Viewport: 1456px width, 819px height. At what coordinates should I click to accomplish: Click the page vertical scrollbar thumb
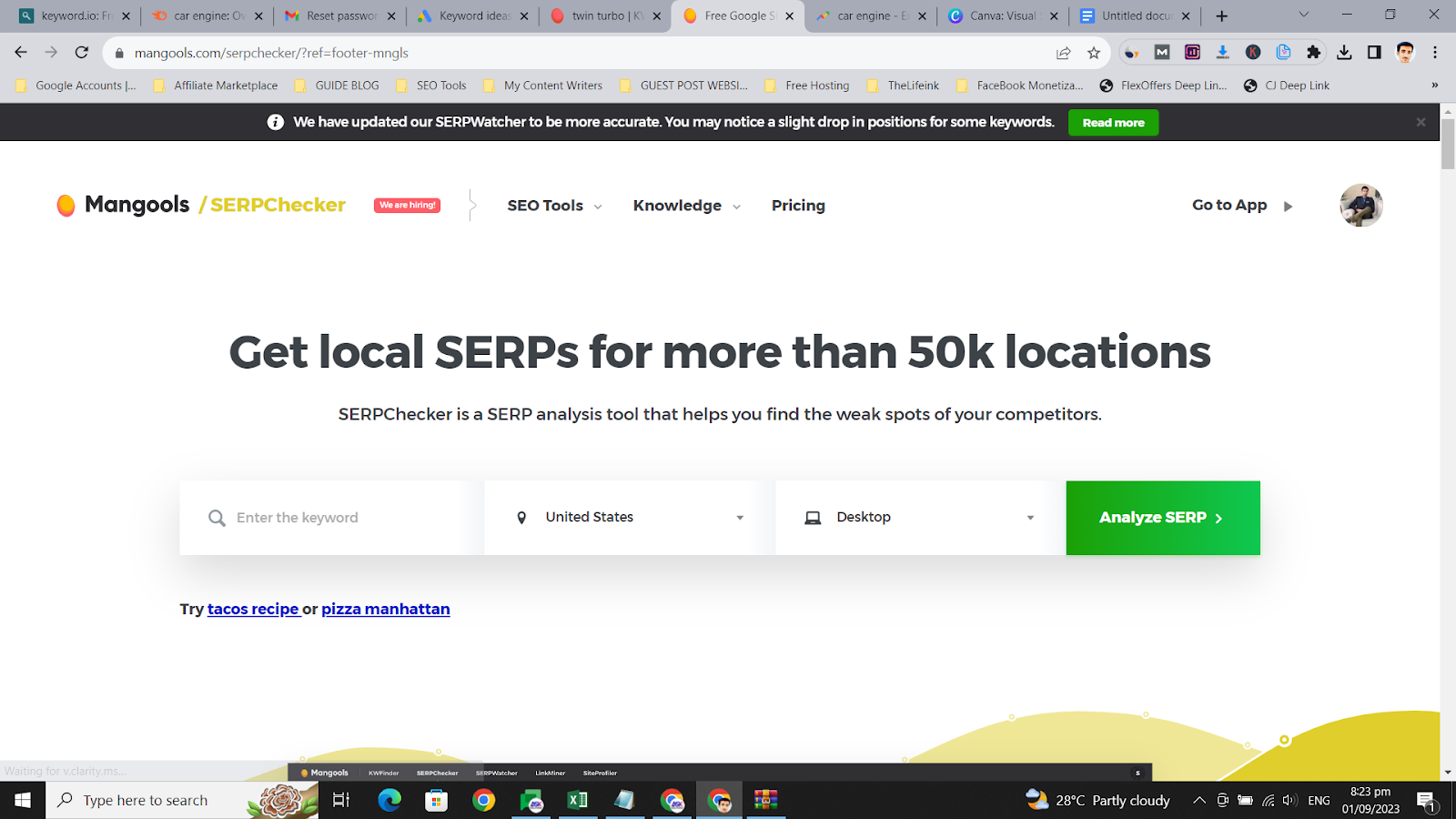pyautogui.click(x=1448, y=143)
